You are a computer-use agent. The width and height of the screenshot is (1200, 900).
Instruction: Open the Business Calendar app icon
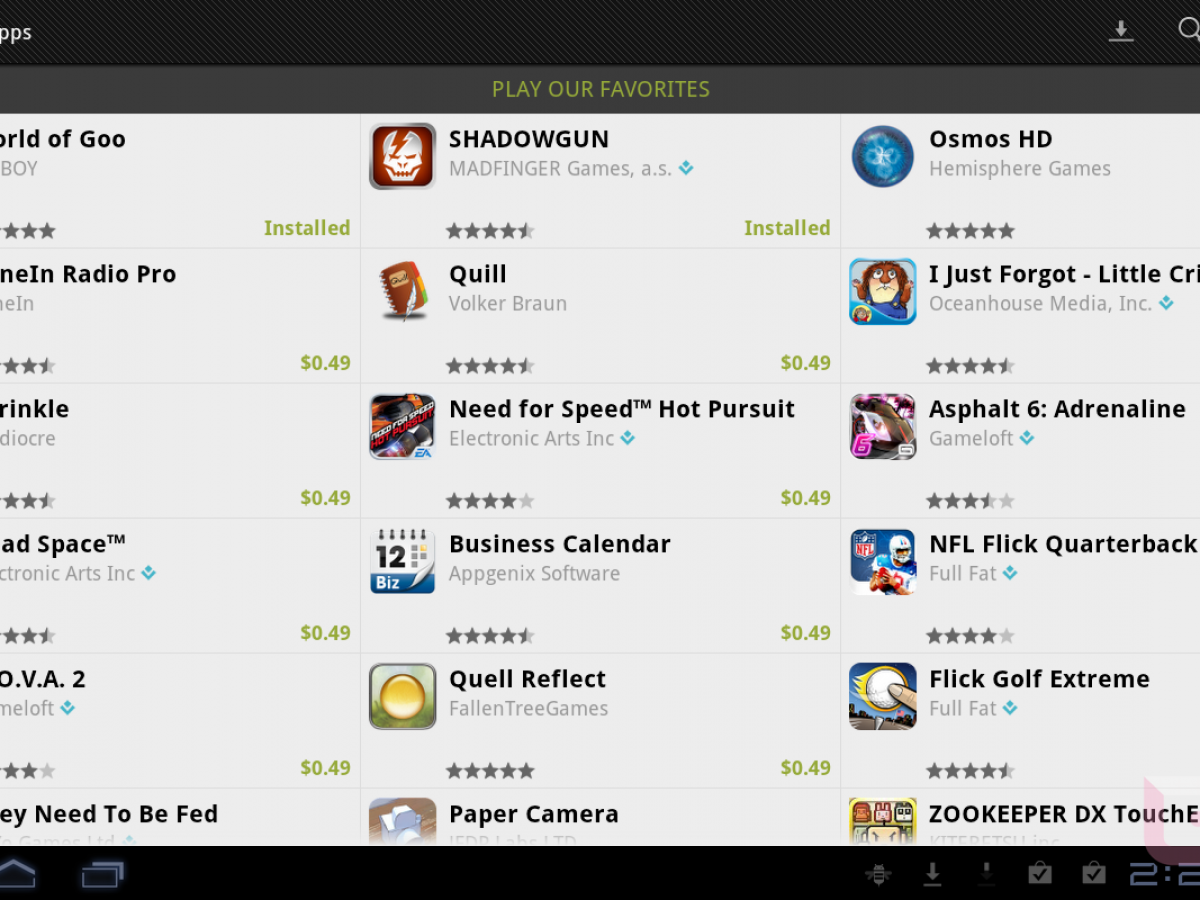click(x=402, y=561)
